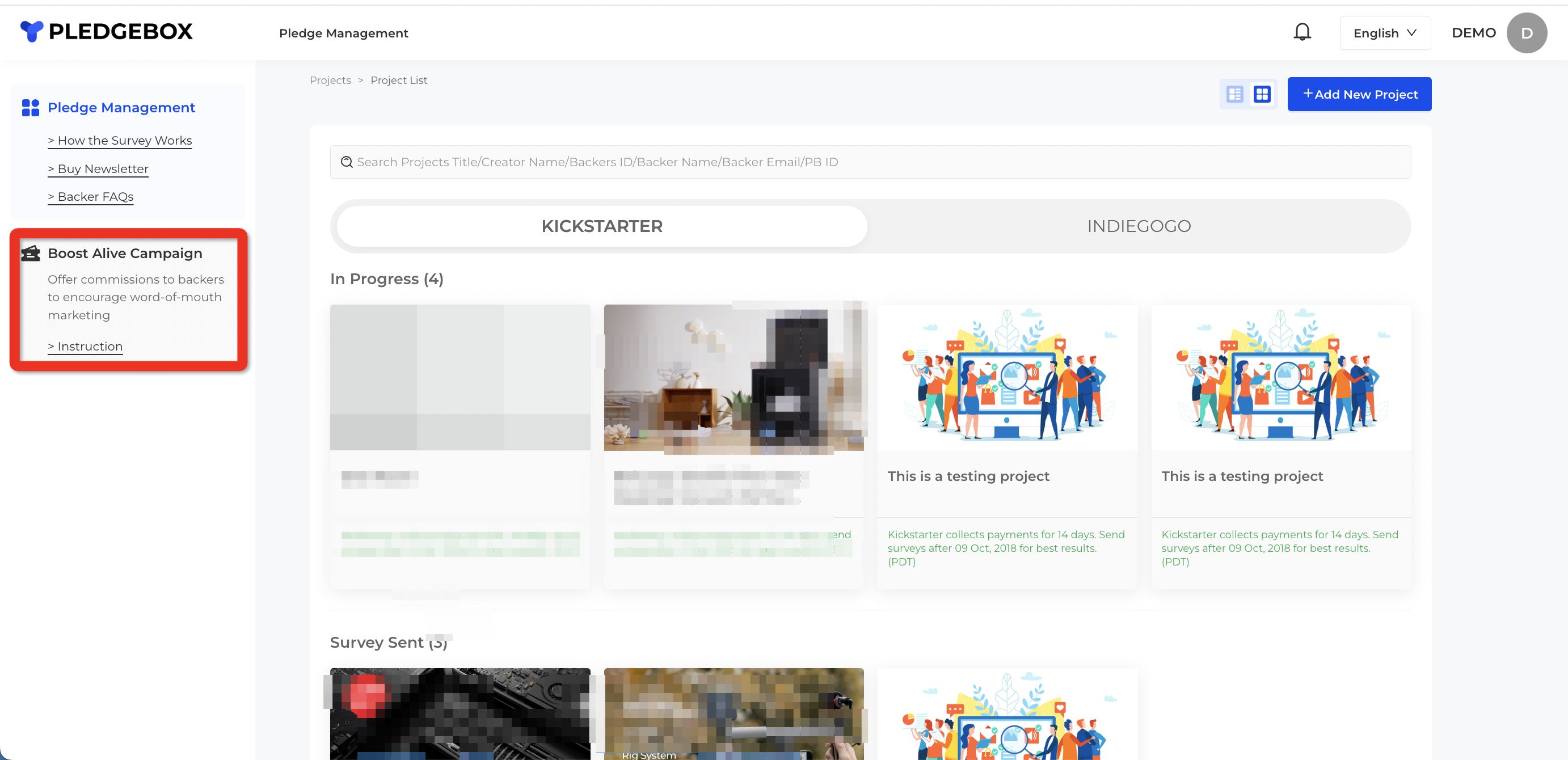Open the third Survey Sent illustration thumbnail
This screenshot has height=760, width=1568.
1008,713
